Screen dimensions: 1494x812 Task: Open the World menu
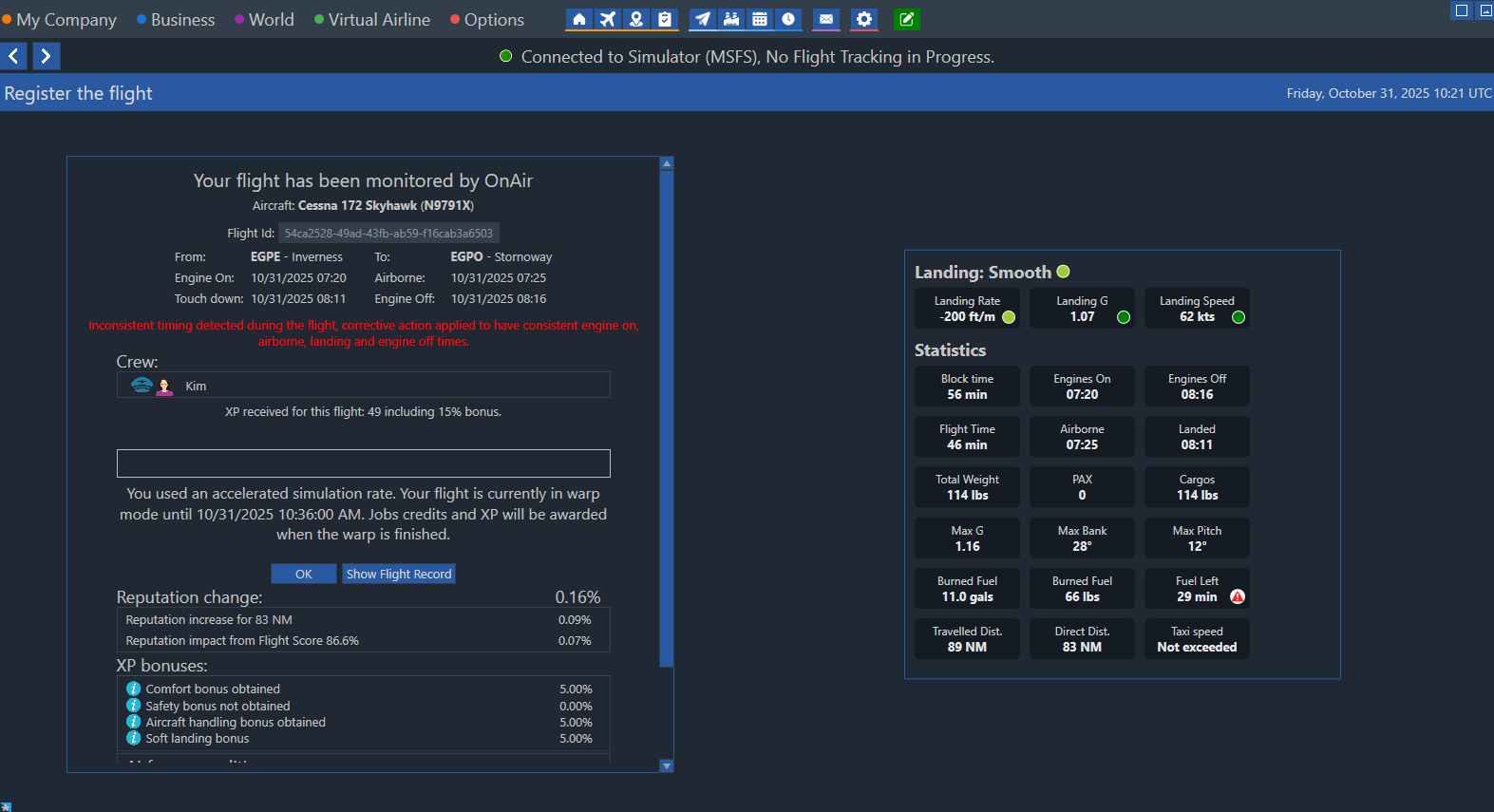click(271, 20)
